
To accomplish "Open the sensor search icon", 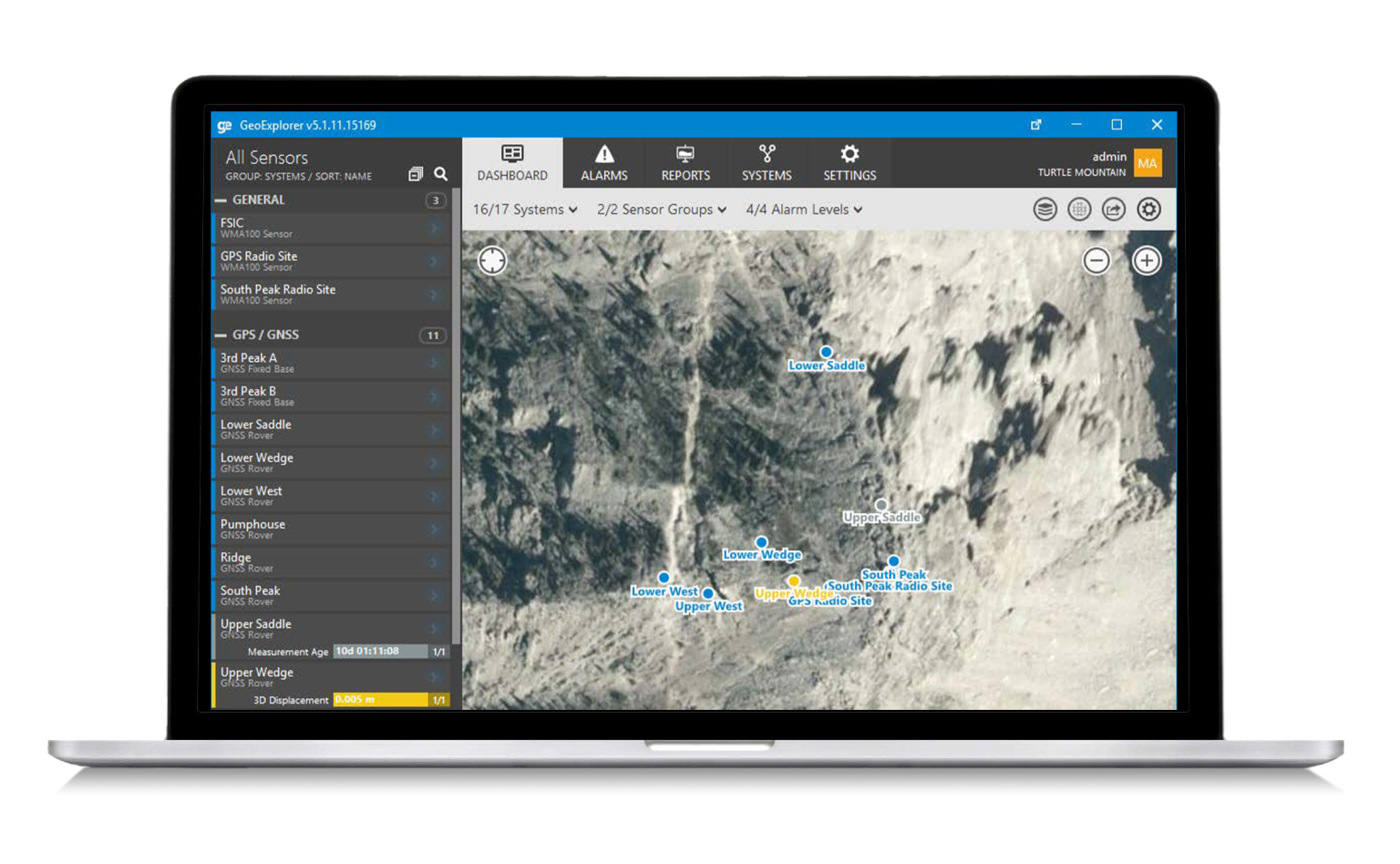I will point(441,173).
